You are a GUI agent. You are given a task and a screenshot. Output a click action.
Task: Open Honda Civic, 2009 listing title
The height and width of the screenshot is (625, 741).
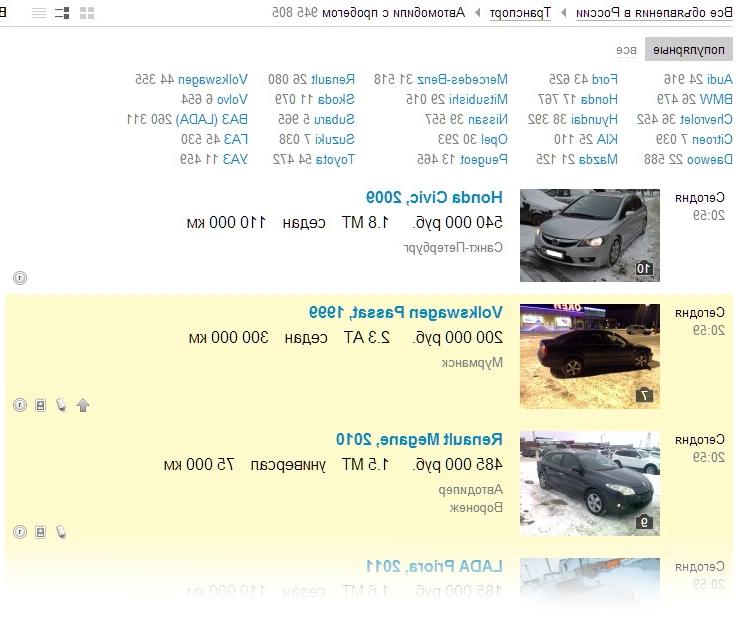(434, 197)
